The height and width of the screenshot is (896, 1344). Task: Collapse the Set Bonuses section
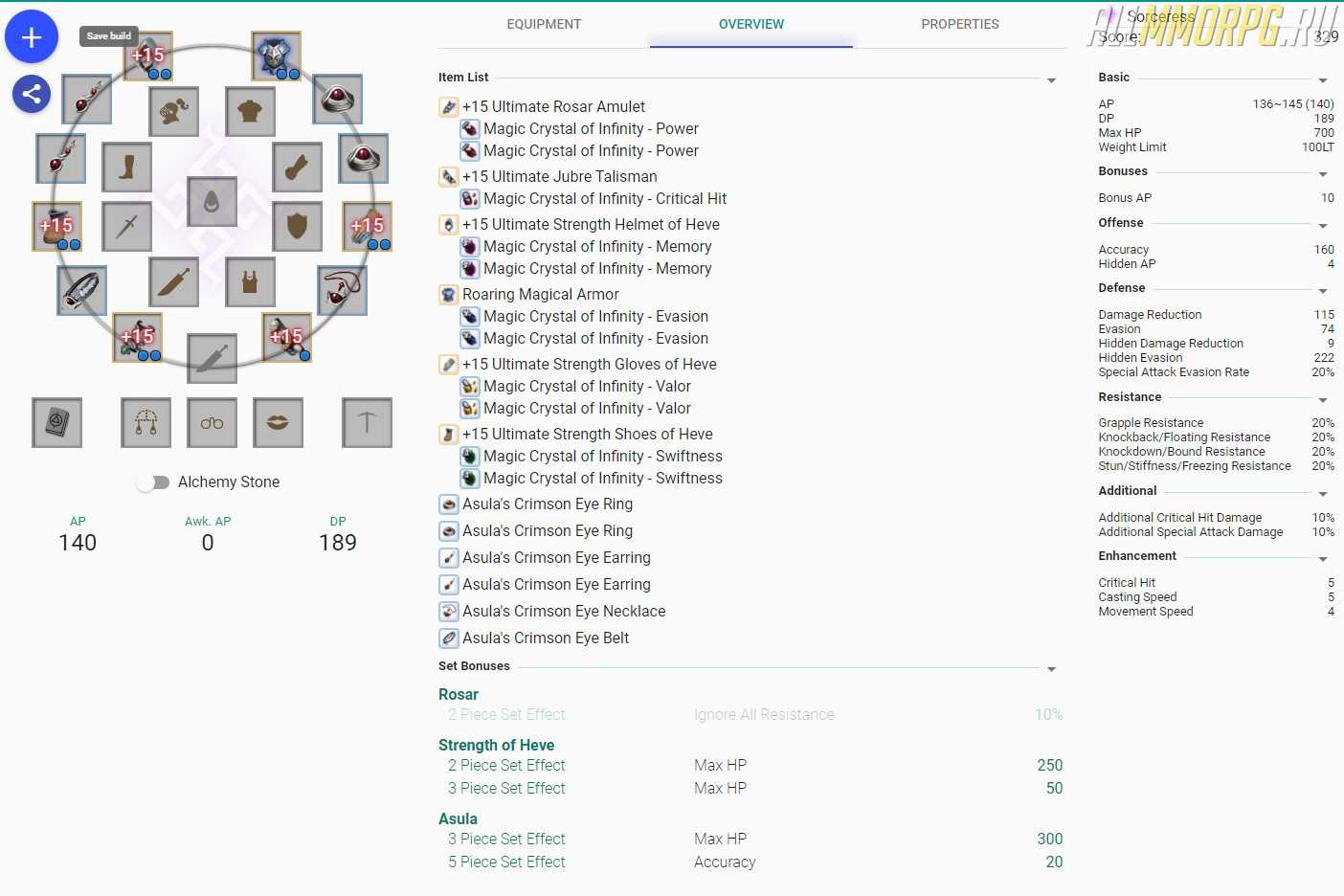tap(1051, 669)
